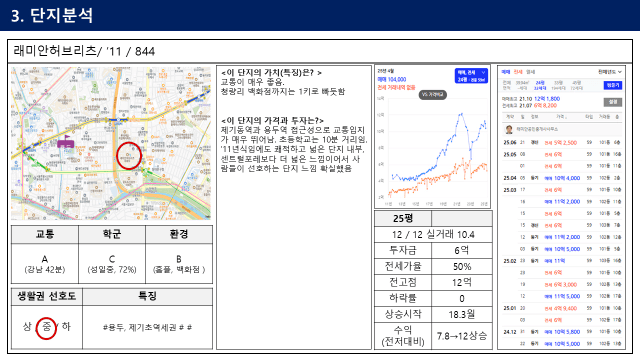
Task: Open the blue 매매, 전세 dropdown on the price chart
Action: click(471, 76)
